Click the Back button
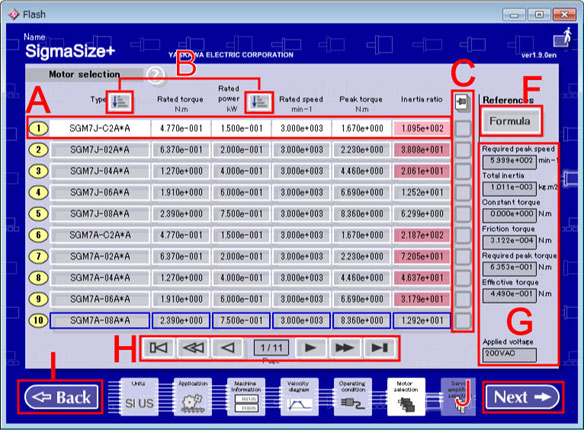Viewport: 584px width, 430px height. (61, 397)
